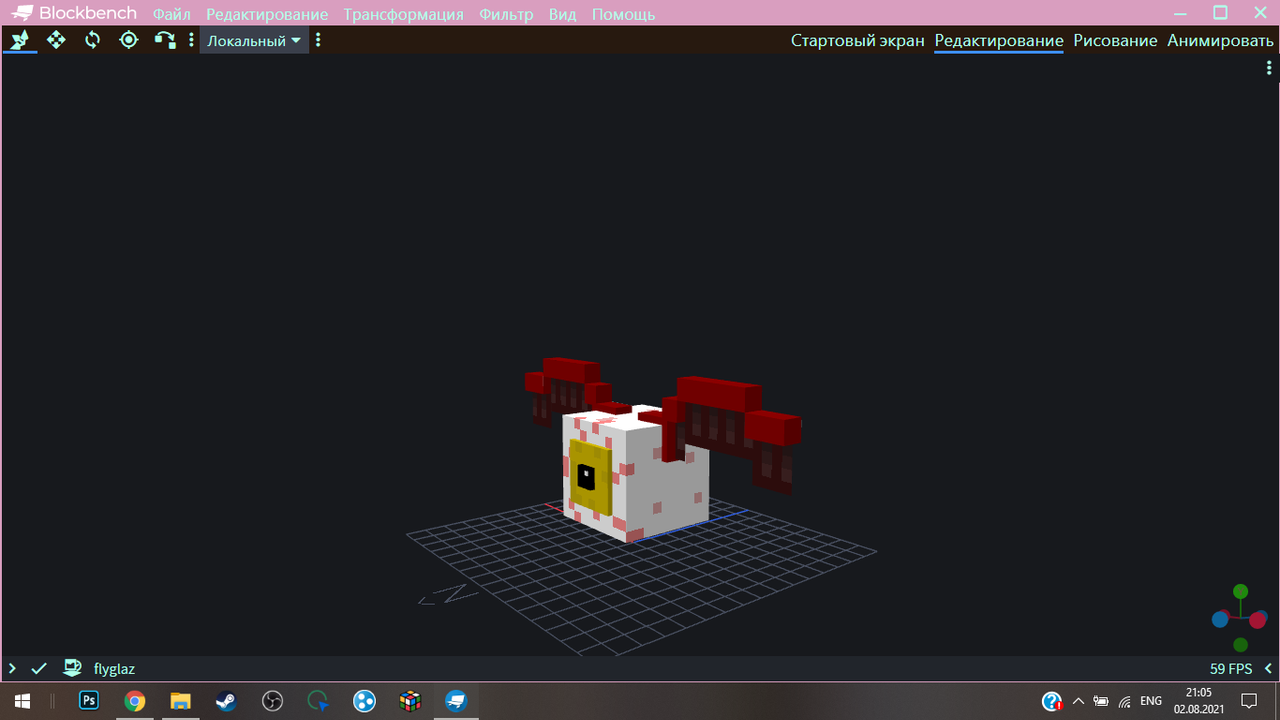Show hidden system tray icons

pos(1078,701)
